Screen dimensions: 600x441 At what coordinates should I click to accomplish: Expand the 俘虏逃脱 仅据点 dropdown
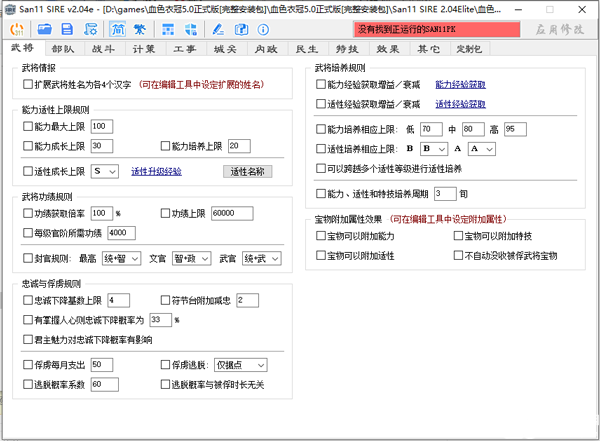pos(238,365)
